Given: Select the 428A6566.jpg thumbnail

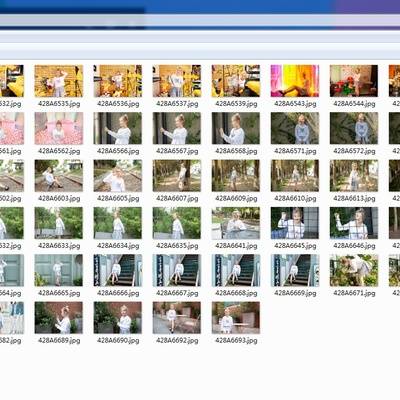Looking at the screenshot, I should pyautogui.click(x=118, y=128).
